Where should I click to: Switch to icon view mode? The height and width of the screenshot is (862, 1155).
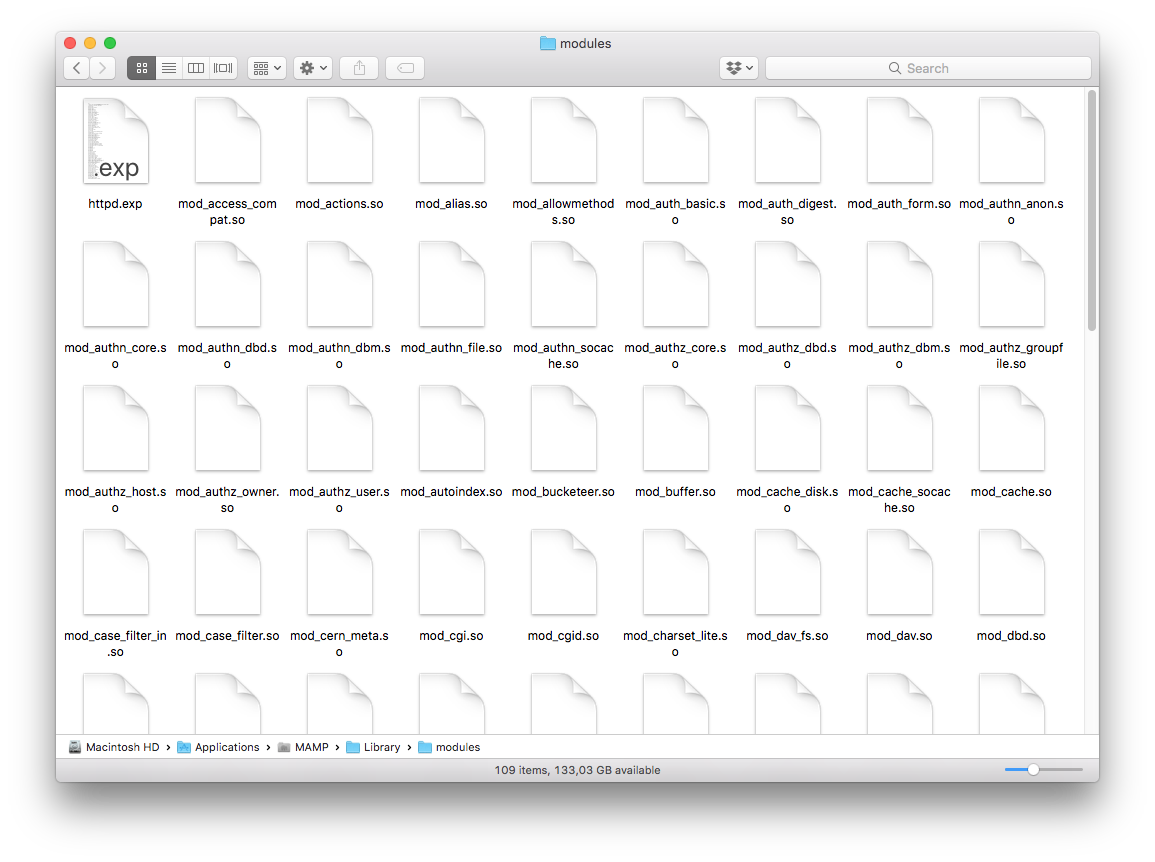[x=142, y=68]
